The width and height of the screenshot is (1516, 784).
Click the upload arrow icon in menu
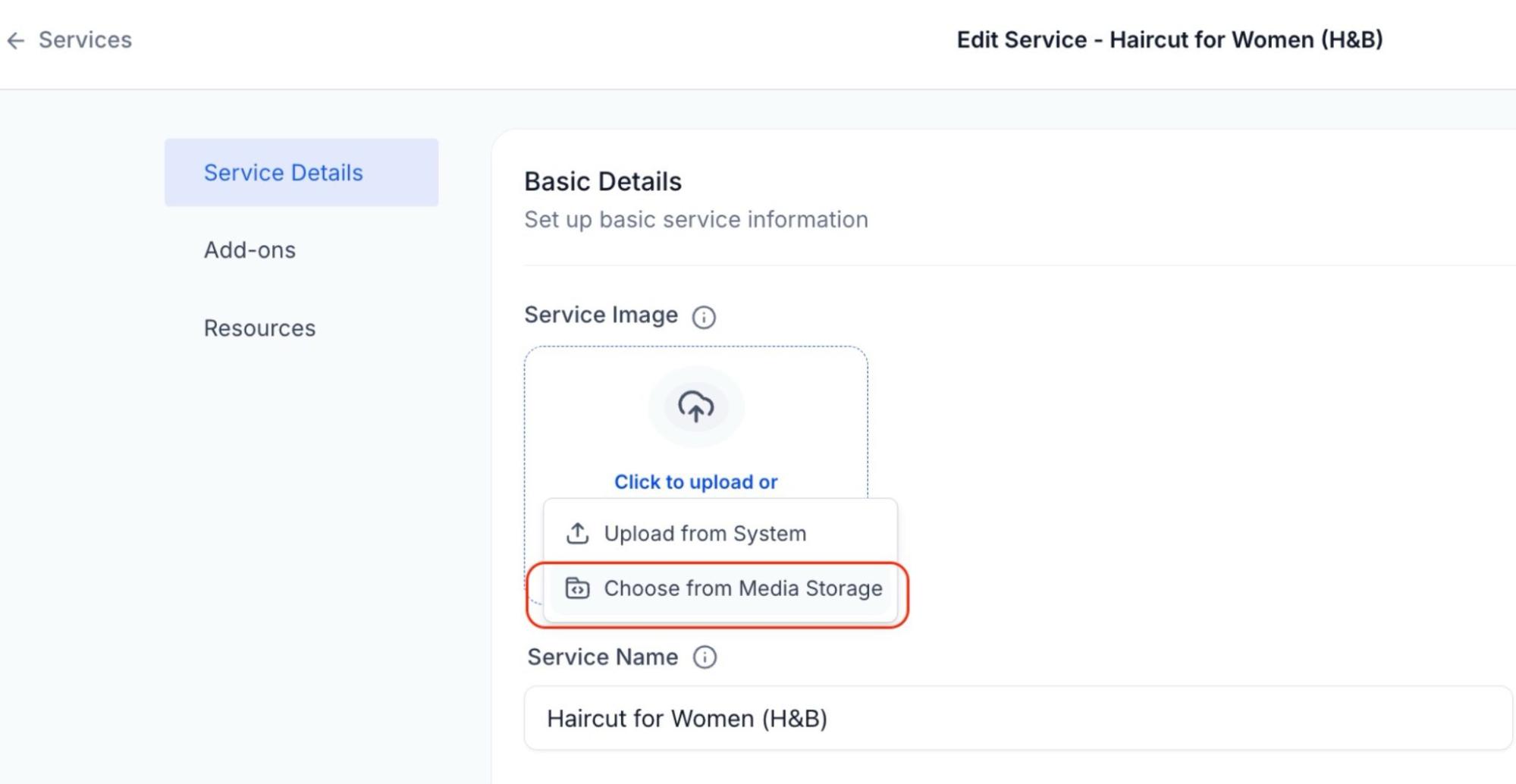point(577,534)
